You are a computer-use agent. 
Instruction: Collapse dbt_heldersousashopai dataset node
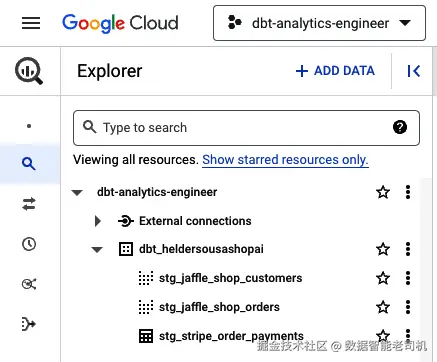click(x=97, y=249)
